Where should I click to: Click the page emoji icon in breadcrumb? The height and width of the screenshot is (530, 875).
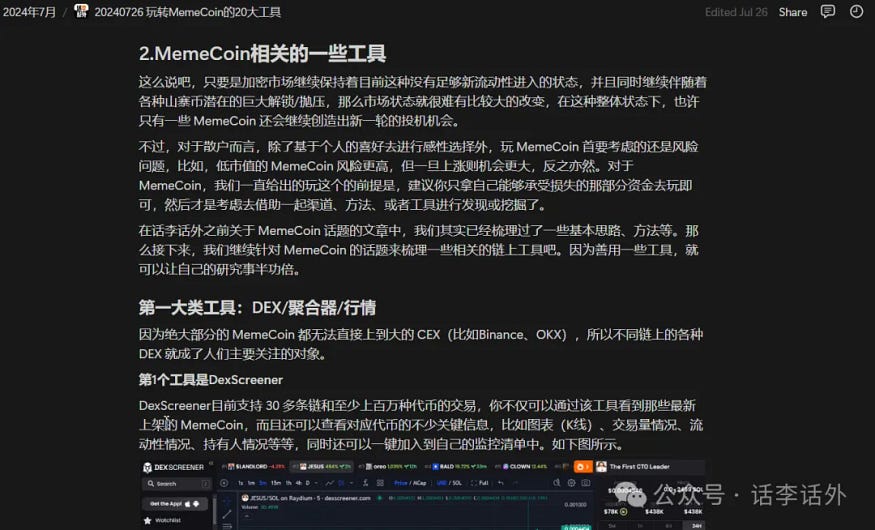click(82, 12)
